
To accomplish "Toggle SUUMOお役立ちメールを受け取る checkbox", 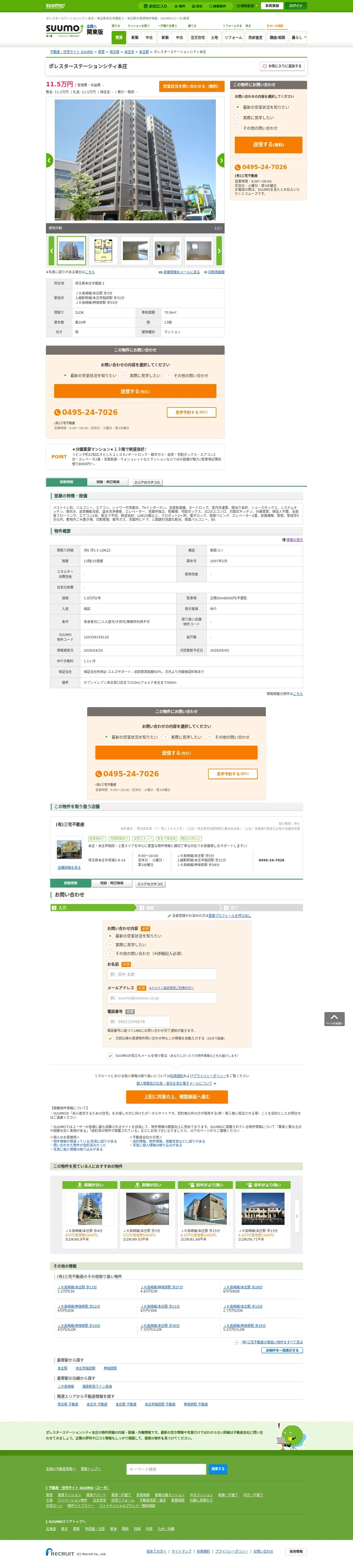I will [x=110, y=1056].
